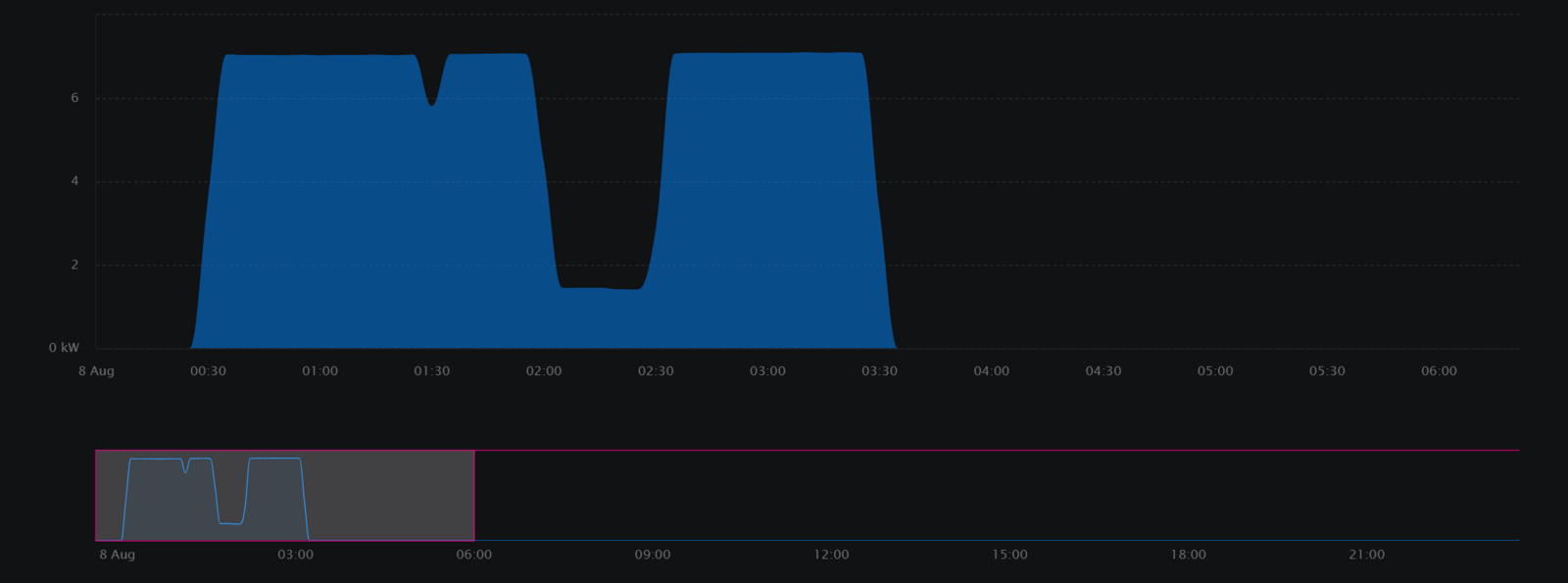Click the 6 value on y-axis
This screenshot has height=583, width=1568.
click(74, 98)
